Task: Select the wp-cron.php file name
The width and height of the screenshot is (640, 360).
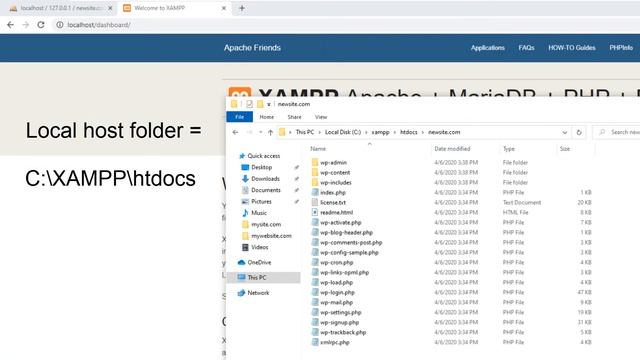Action: pos(337,262)
